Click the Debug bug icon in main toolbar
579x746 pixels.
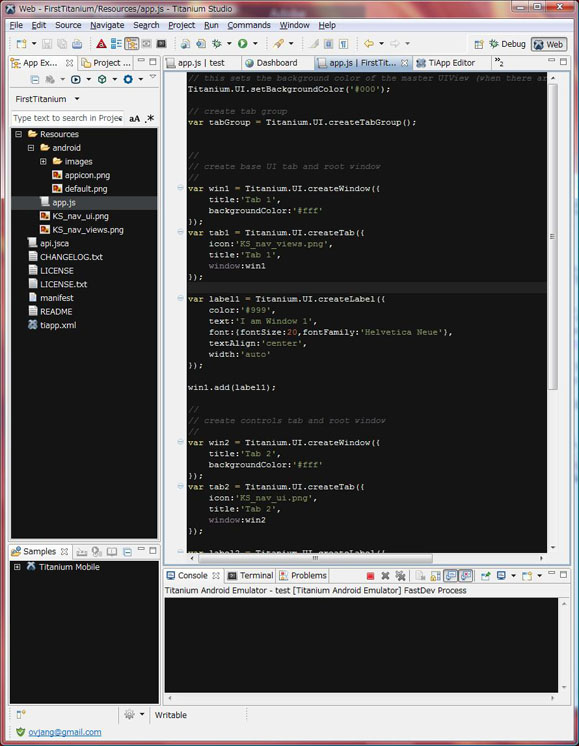pos(217,44)
